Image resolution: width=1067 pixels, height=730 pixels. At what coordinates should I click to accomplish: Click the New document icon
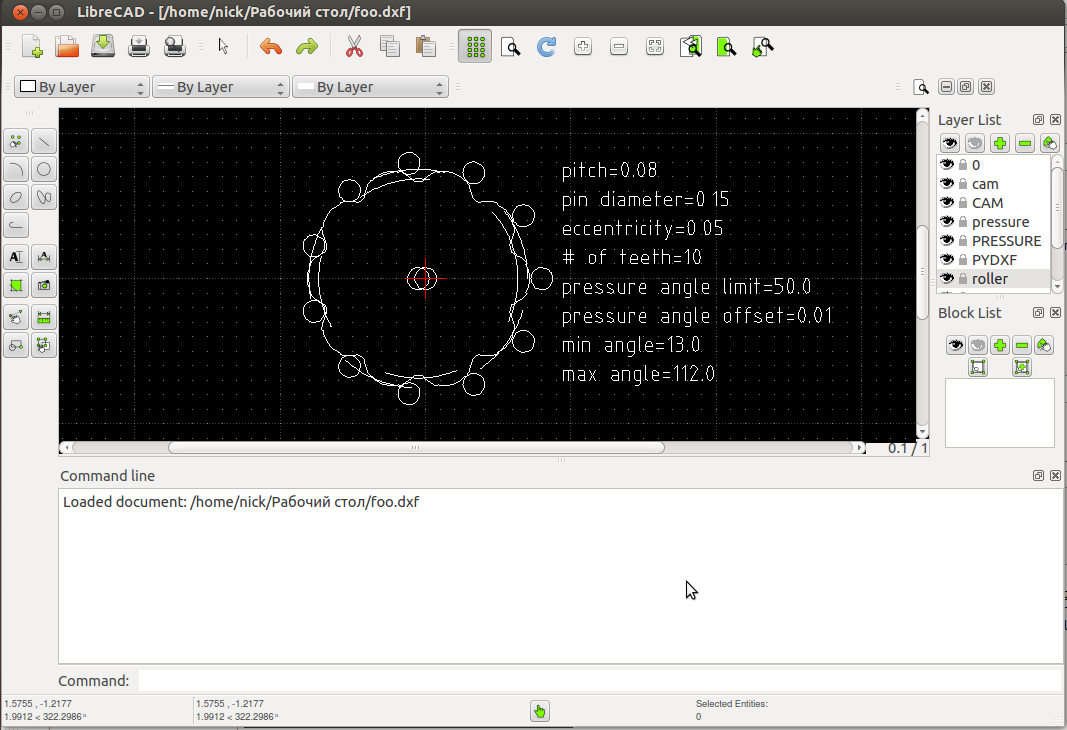32,46
